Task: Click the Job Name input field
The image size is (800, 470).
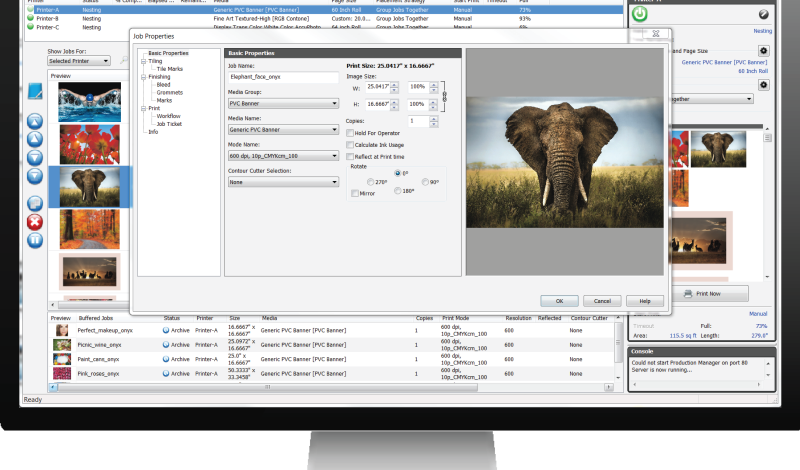Action: pyautogui.click(x=283, y=77)
